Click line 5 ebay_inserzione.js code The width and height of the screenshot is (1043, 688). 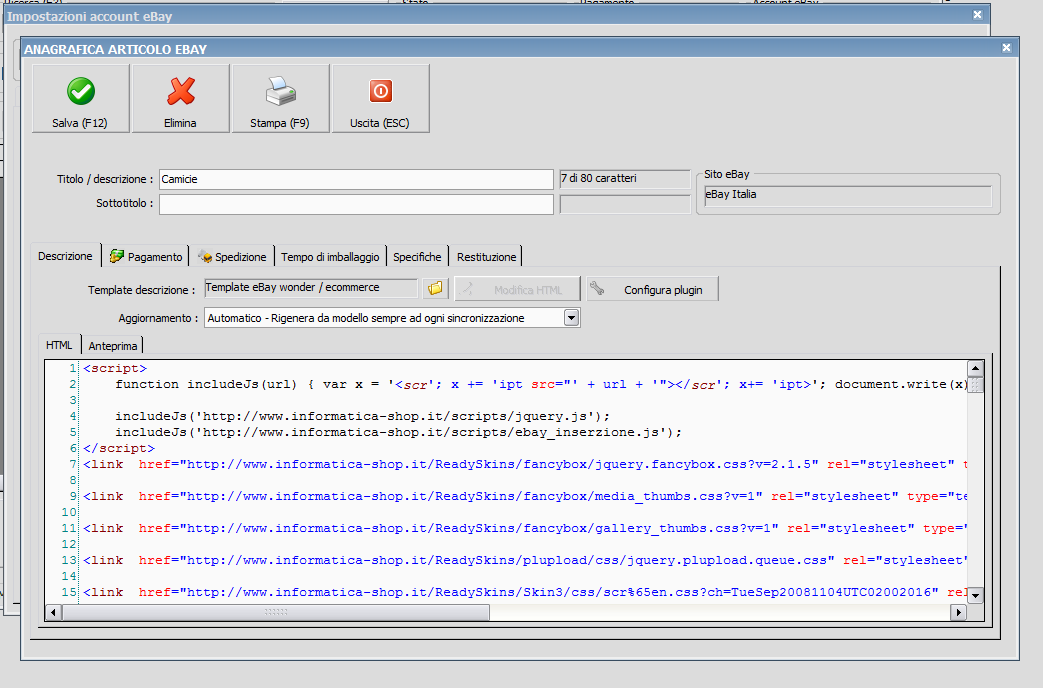click(x=398, y=432)
